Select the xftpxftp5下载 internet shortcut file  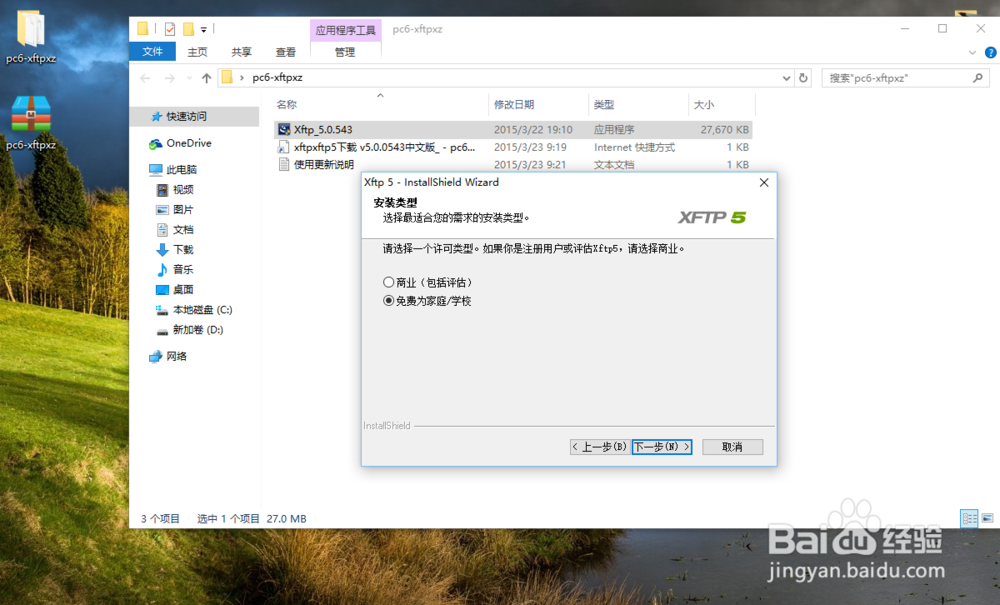513,147
